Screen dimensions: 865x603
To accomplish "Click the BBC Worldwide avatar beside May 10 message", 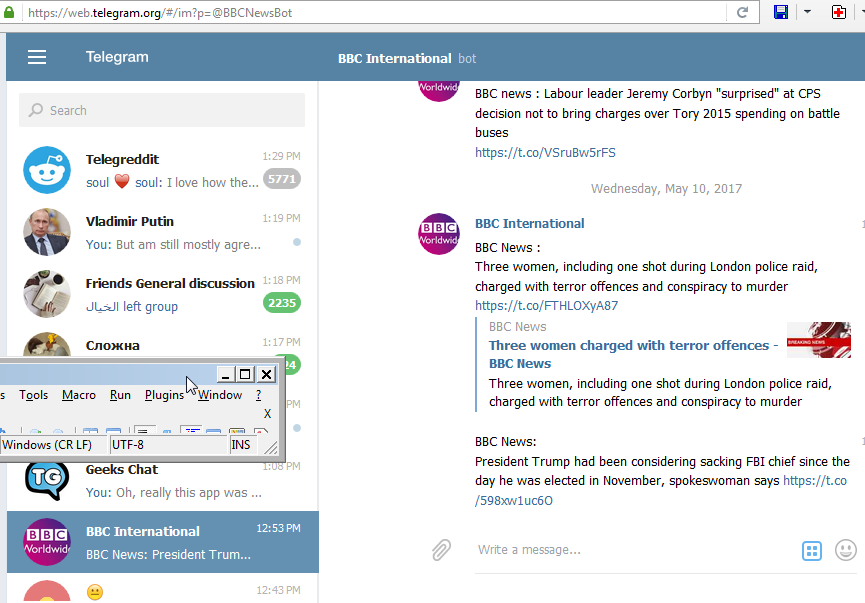I will pos(439,234).
